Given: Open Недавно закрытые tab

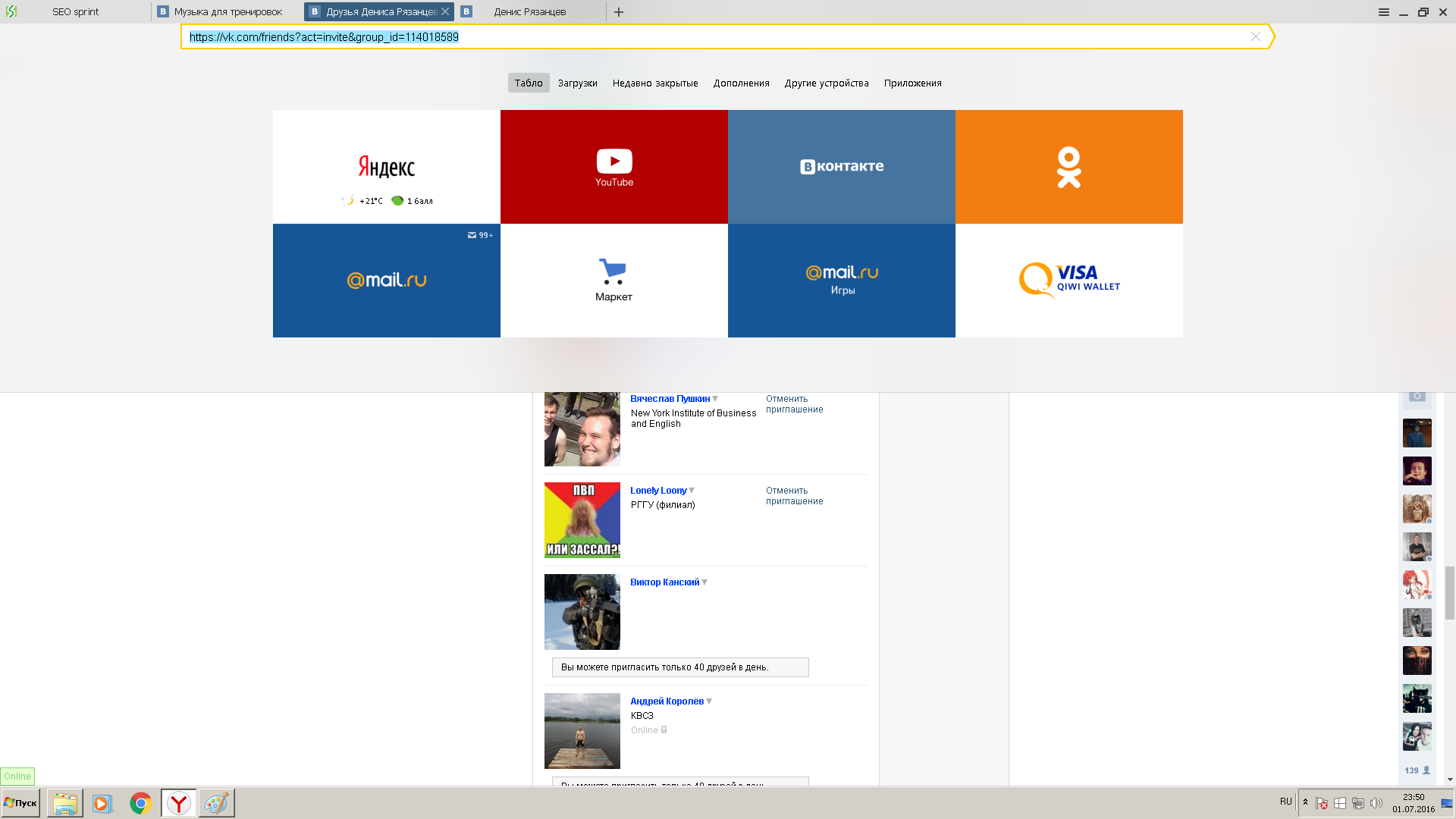Looking at the screenshot, I should [x=655, y=83].
